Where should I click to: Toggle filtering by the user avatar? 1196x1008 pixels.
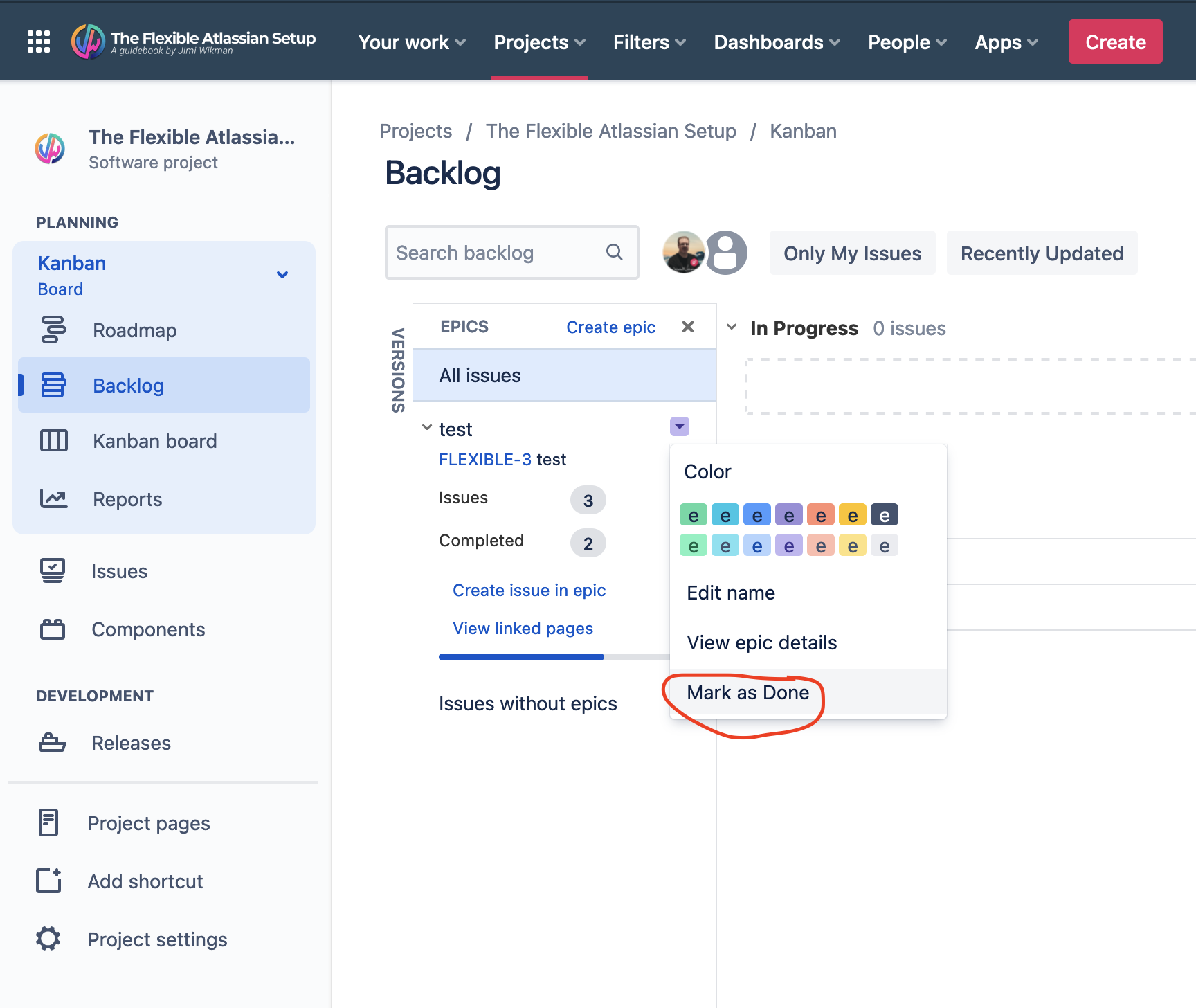(x=684, y=253)
